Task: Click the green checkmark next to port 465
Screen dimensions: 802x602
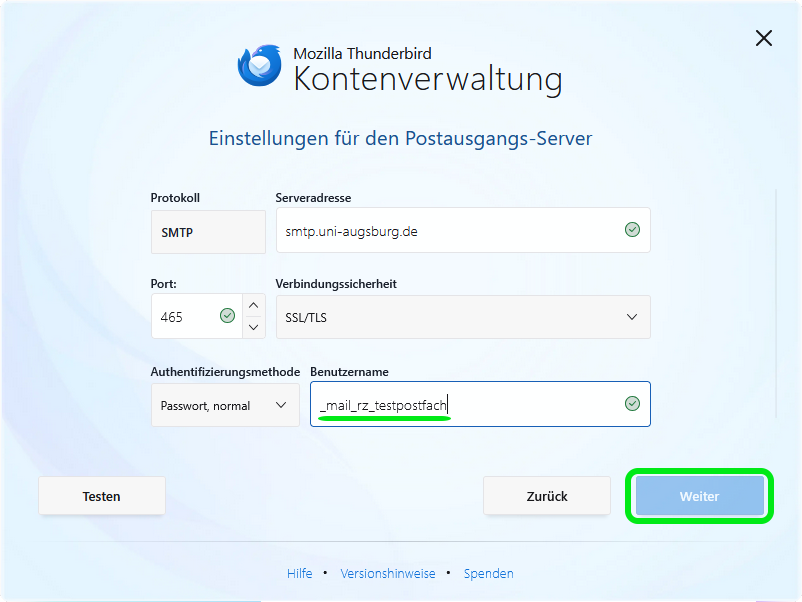Action: [x=227, y=316]
